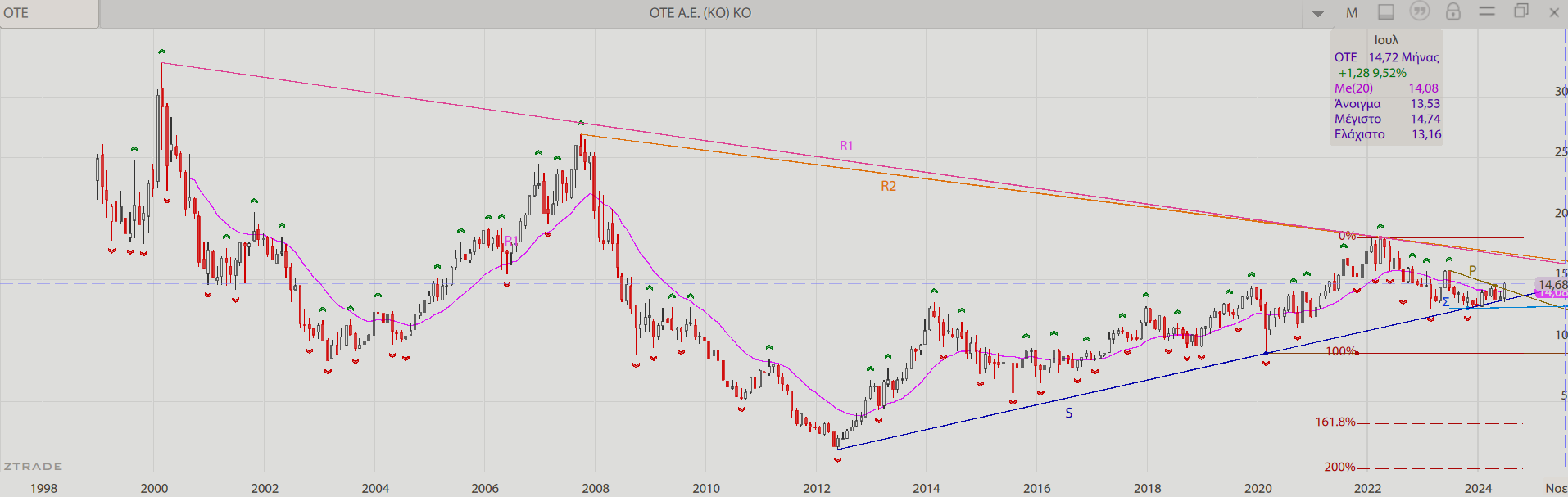The height and width of the screenshot is (497, 1568).
Task: Click the Άνοιγμα 13,53 open value
Action: [x=1387, y=104]
